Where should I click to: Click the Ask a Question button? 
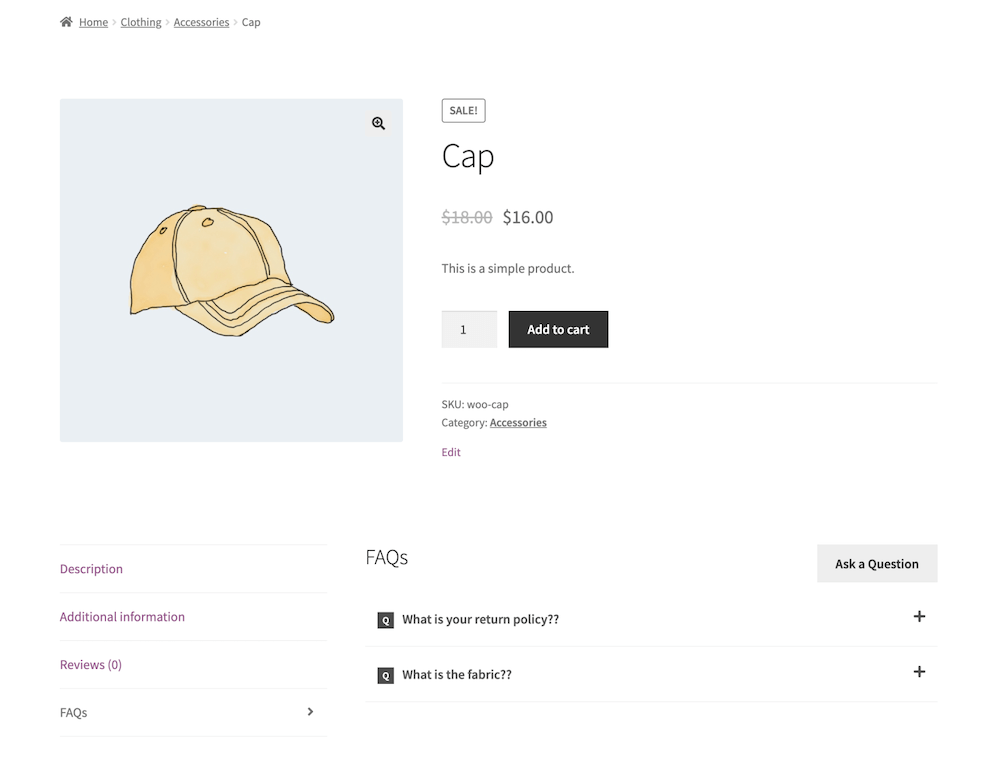[x=876, y=564]
